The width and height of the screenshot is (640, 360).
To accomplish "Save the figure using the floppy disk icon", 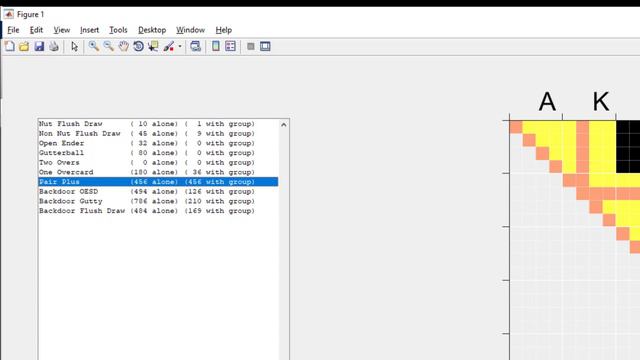I will coord(39,47).
